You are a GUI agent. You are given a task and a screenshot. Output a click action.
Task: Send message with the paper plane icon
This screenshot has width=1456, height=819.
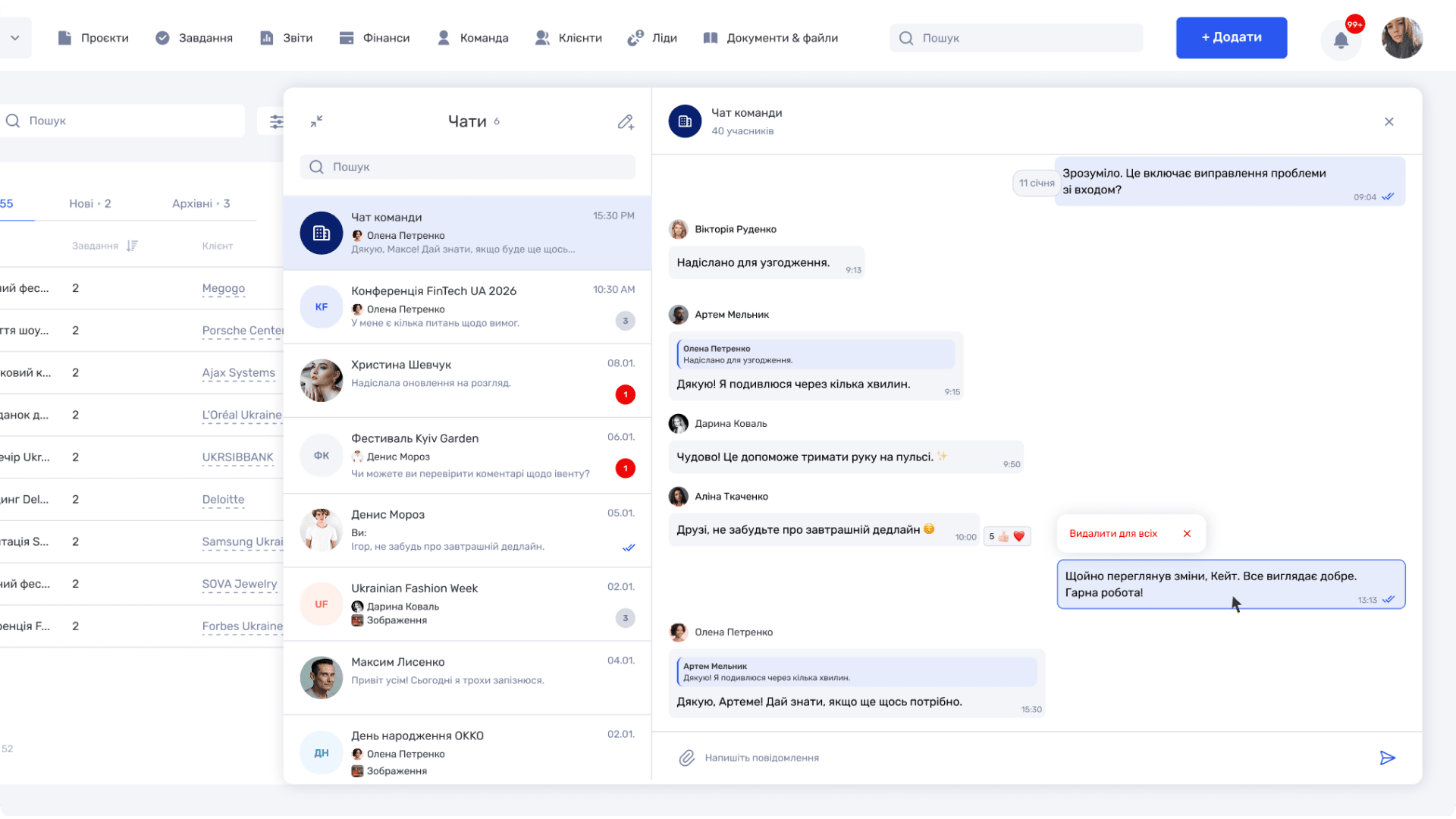tap(1388, 758)
